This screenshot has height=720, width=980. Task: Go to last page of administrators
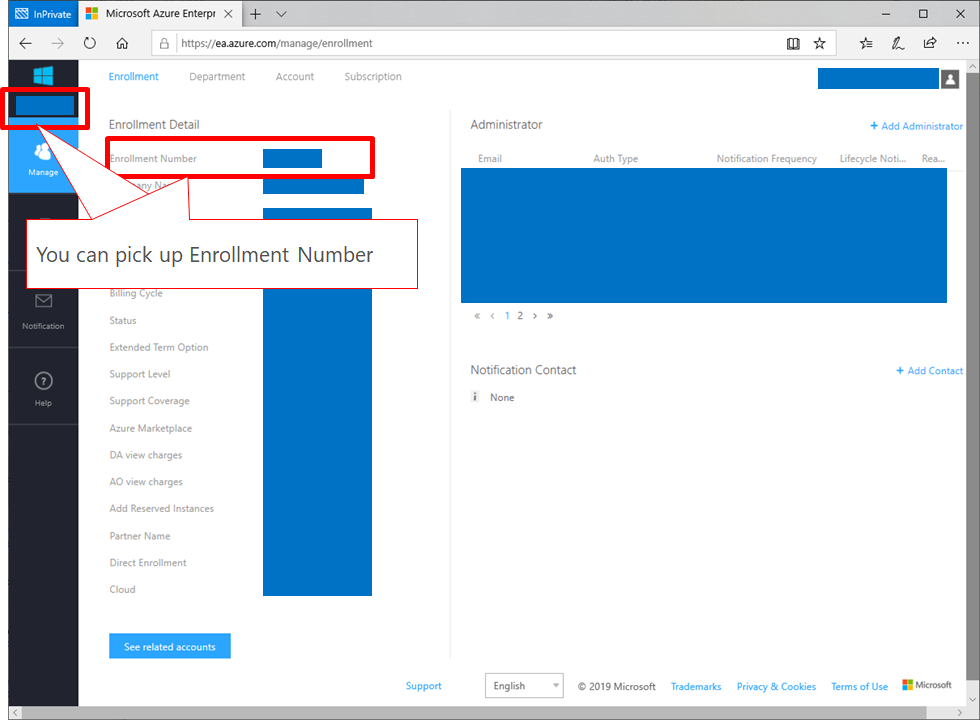tap(550, 316)
